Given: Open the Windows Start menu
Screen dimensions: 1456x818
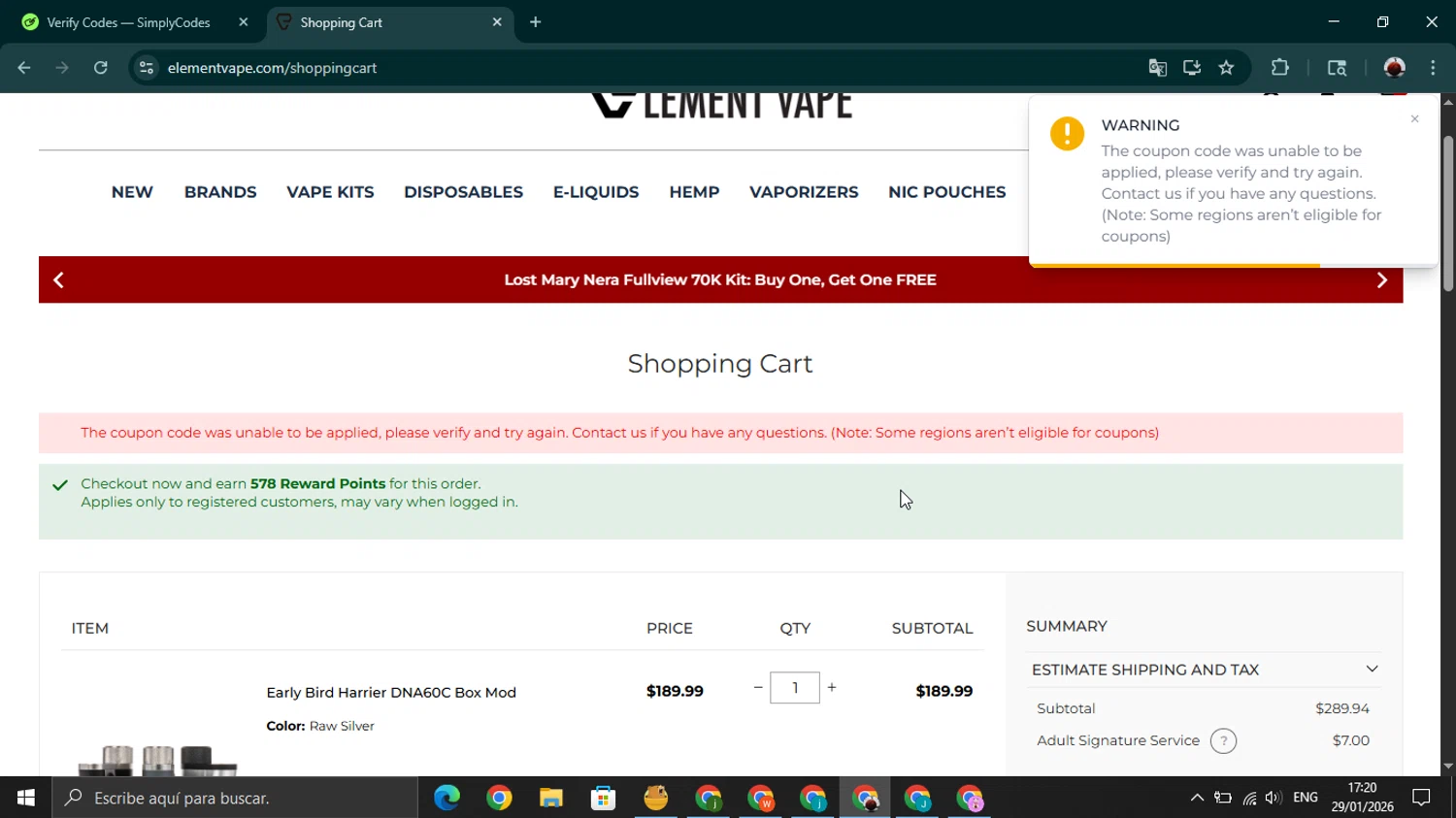Looking at the screenshot, I should [x=26, y=798].
